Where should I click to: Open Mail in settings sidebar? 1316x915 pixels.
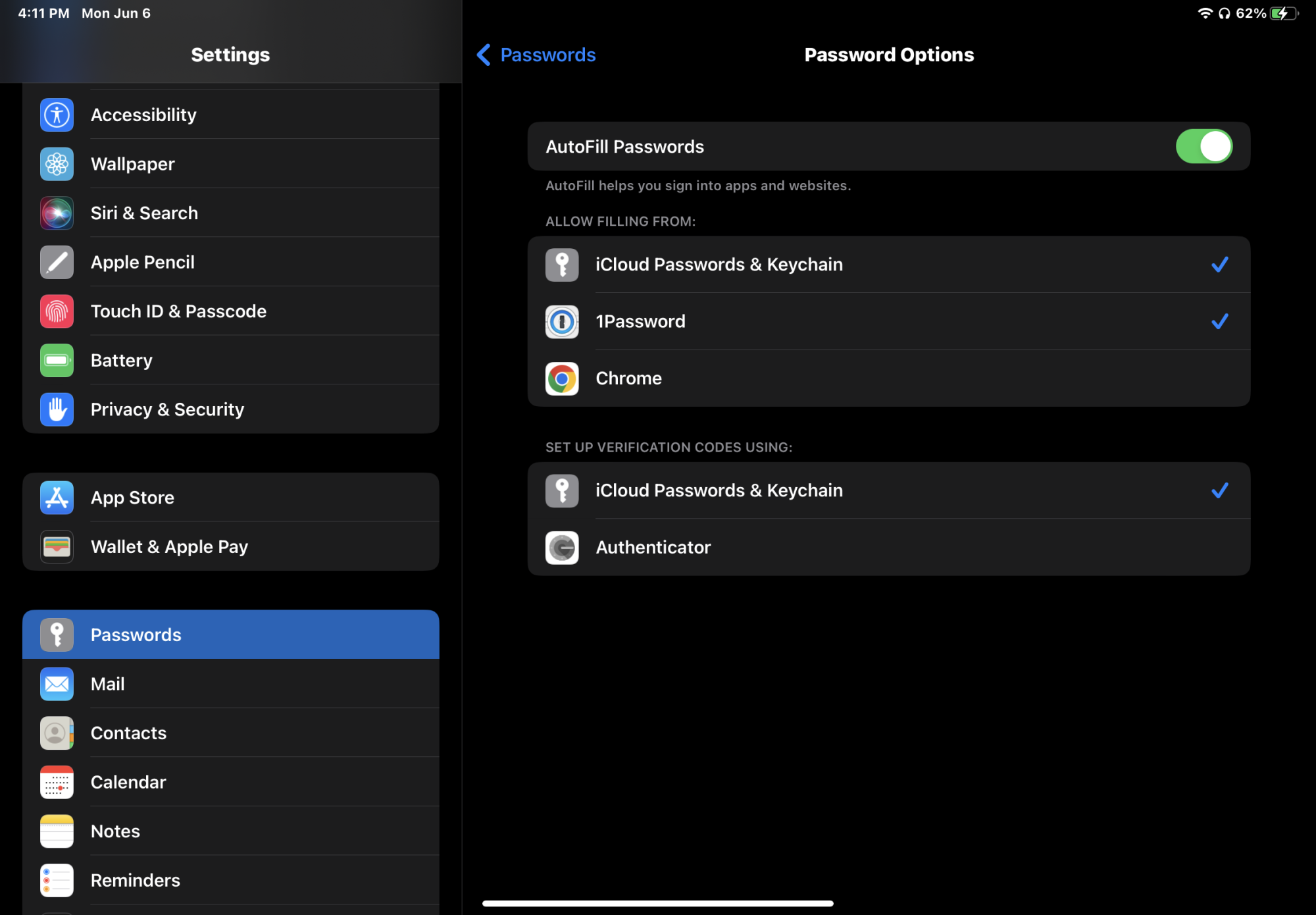[x=230, y=684]
